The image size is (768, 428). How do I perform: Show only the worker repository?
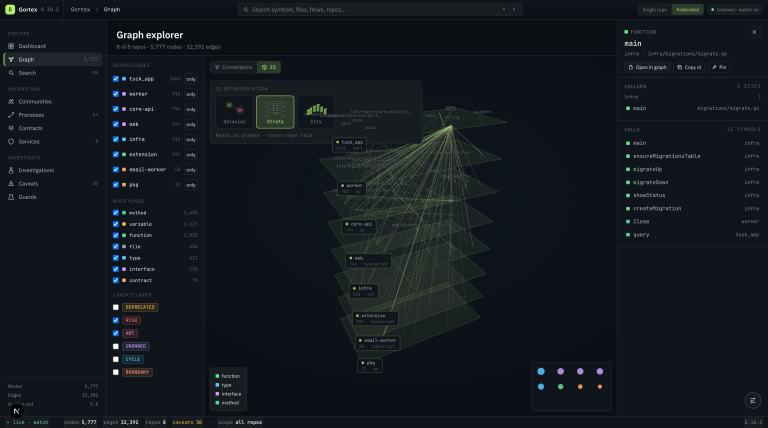(191, 94)
